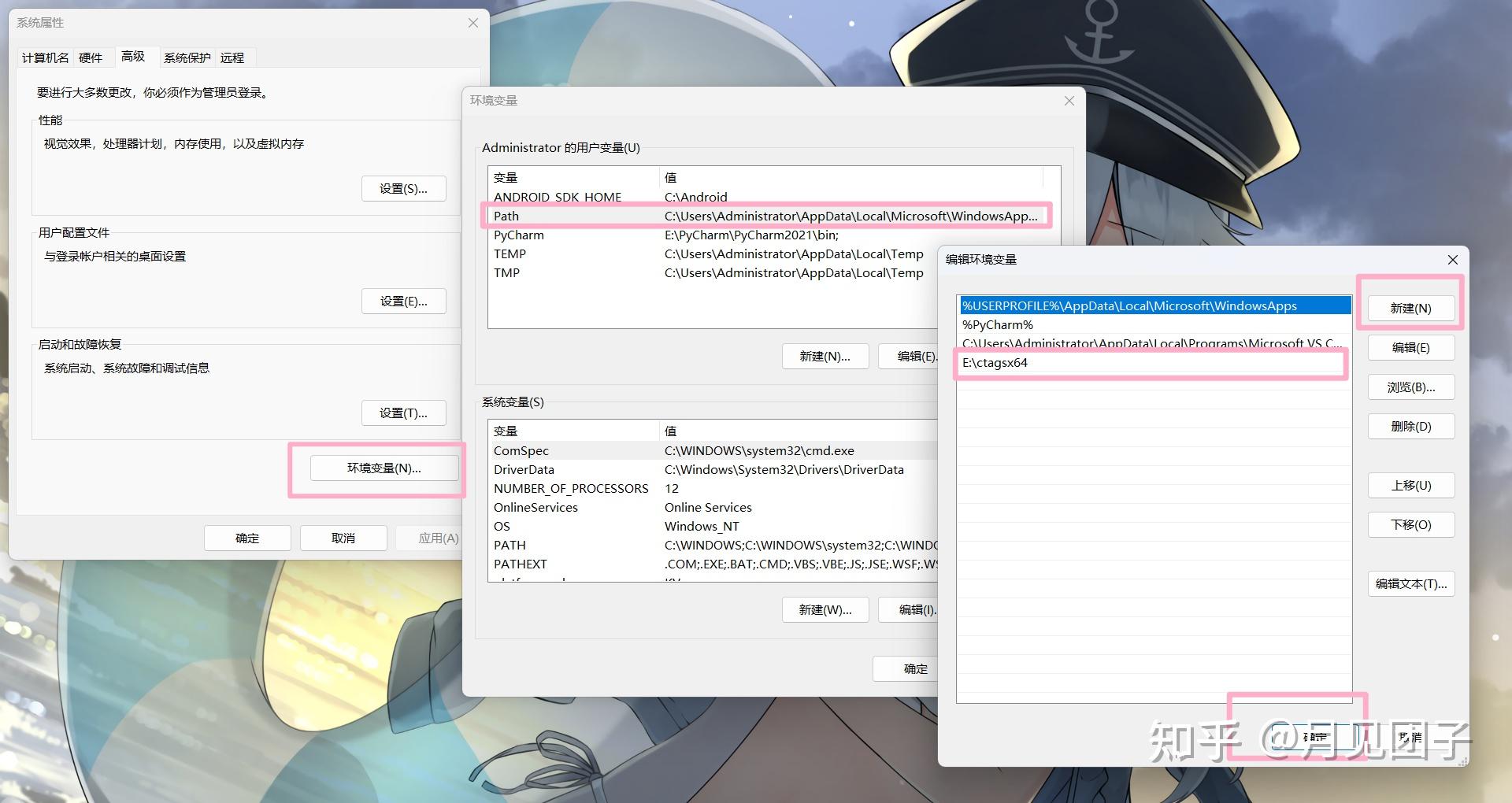The image size is (1512, 803).
Task: Click 新建(W) under 系统变量
Action: [x=825, y=609]
